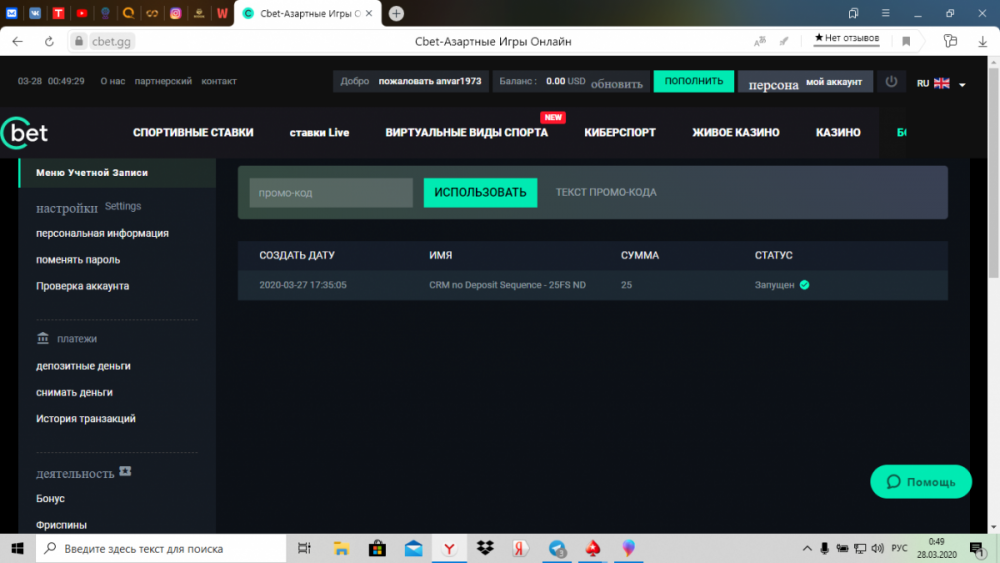Open the Помощь chat widget
The width and height of the screenshot is (1000, 563).
pos(920,482)
